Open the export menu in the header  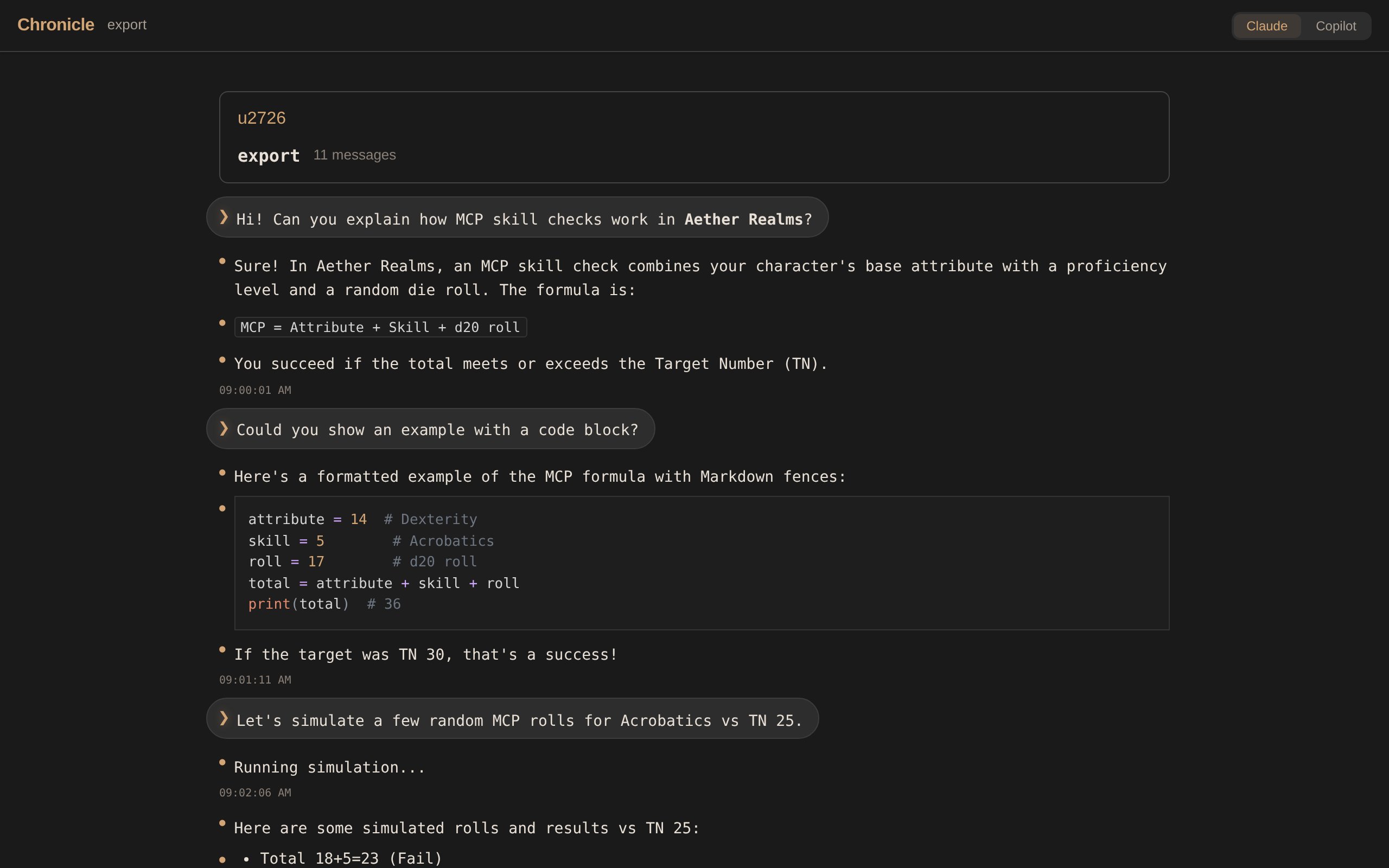pos(126,25)
